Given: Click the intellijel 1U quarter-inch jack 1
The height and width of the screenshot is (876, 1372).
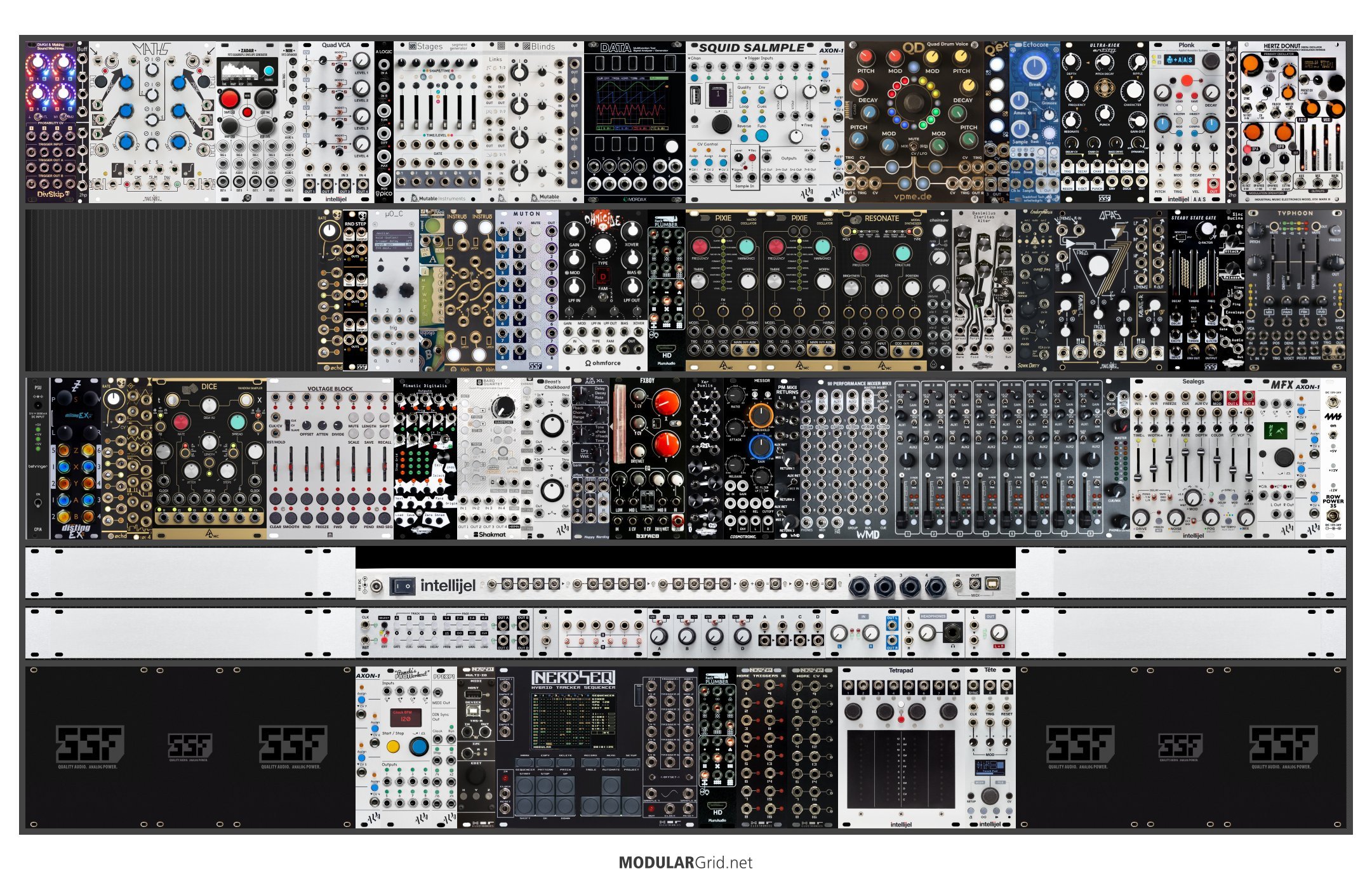Looking at the screenshot, I should pos(858,587).
